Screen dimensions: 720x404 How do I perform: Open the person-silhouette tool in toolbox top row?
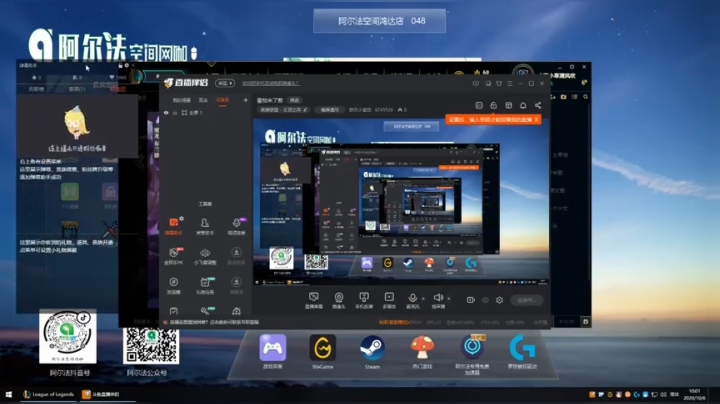pos(205,226)
